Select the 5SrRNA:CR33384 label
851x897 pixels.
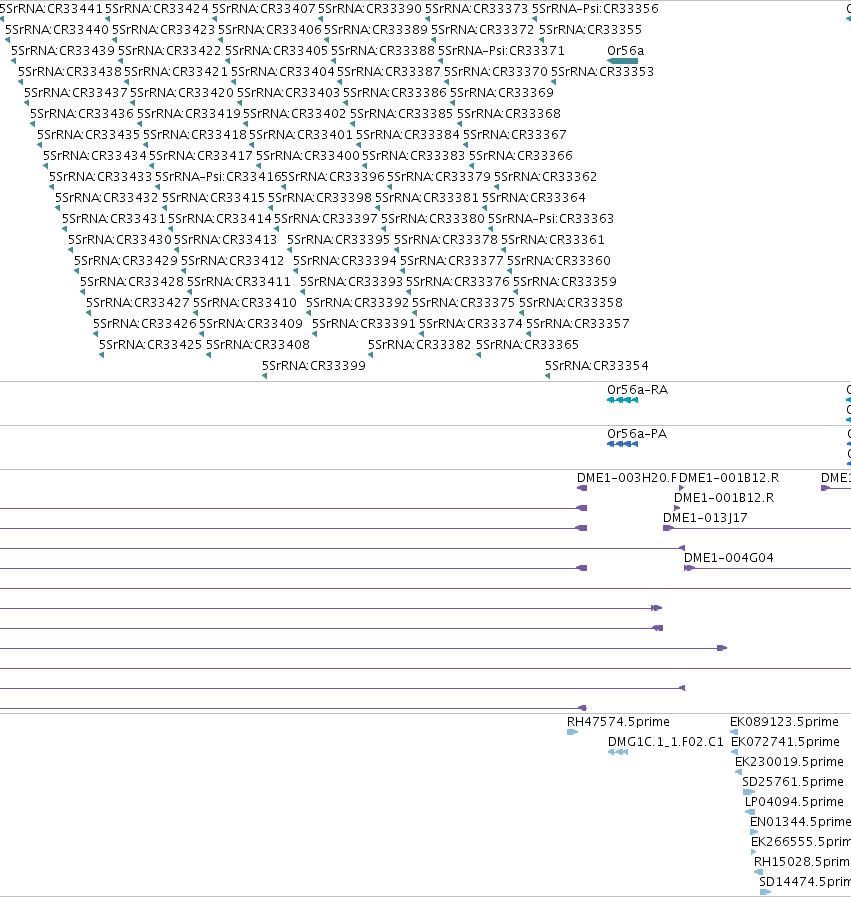point(408,135)
